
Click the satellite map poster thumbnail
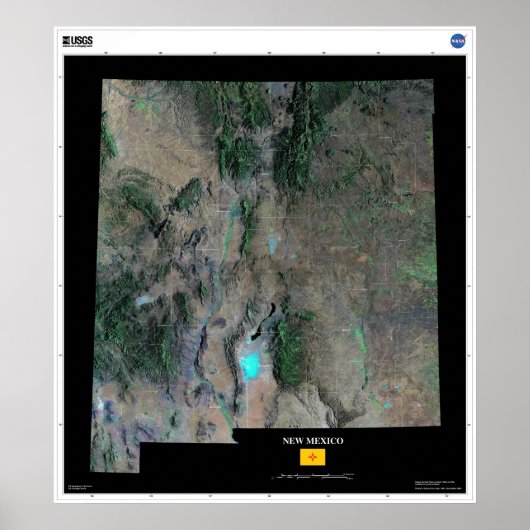[265, 265]
